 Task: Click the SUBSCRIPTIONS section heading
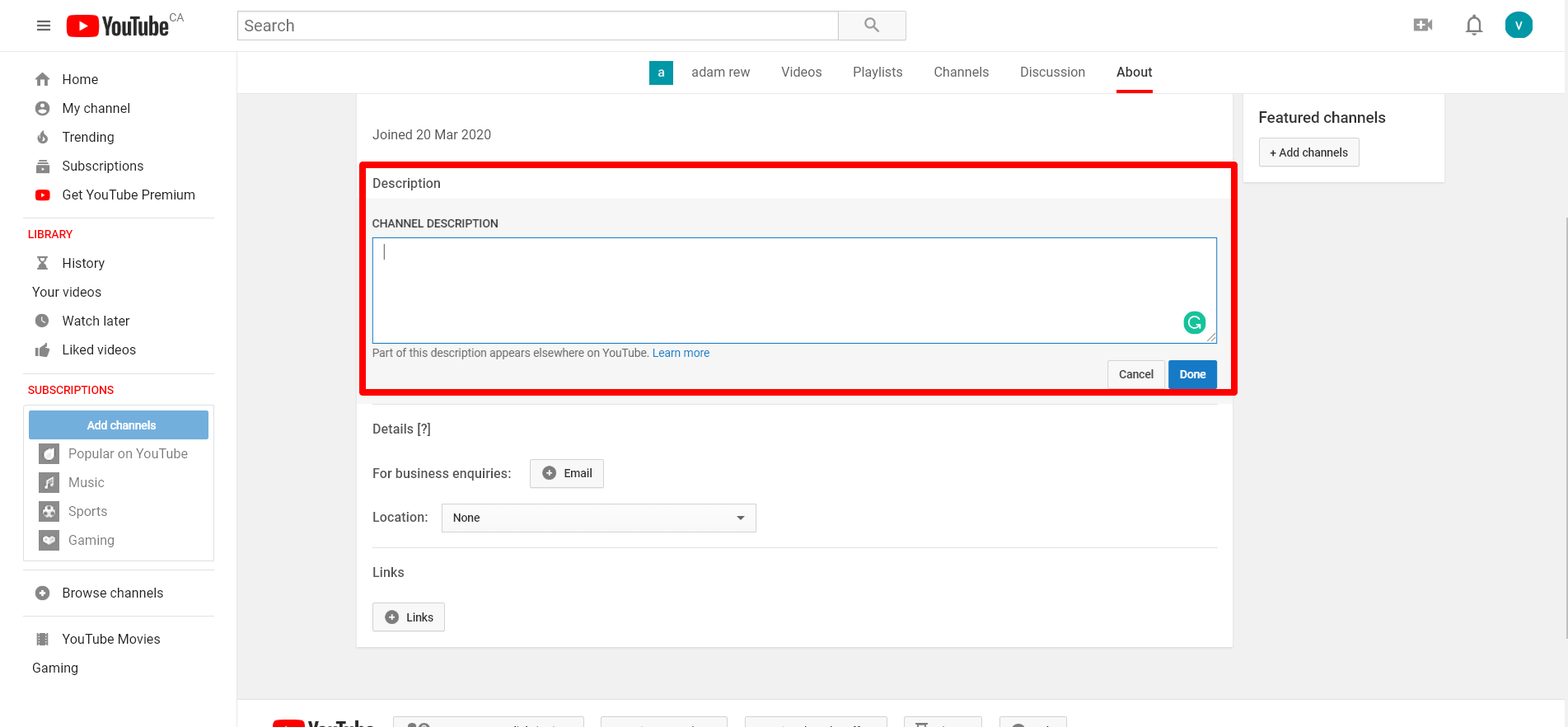tap(71, 390)
